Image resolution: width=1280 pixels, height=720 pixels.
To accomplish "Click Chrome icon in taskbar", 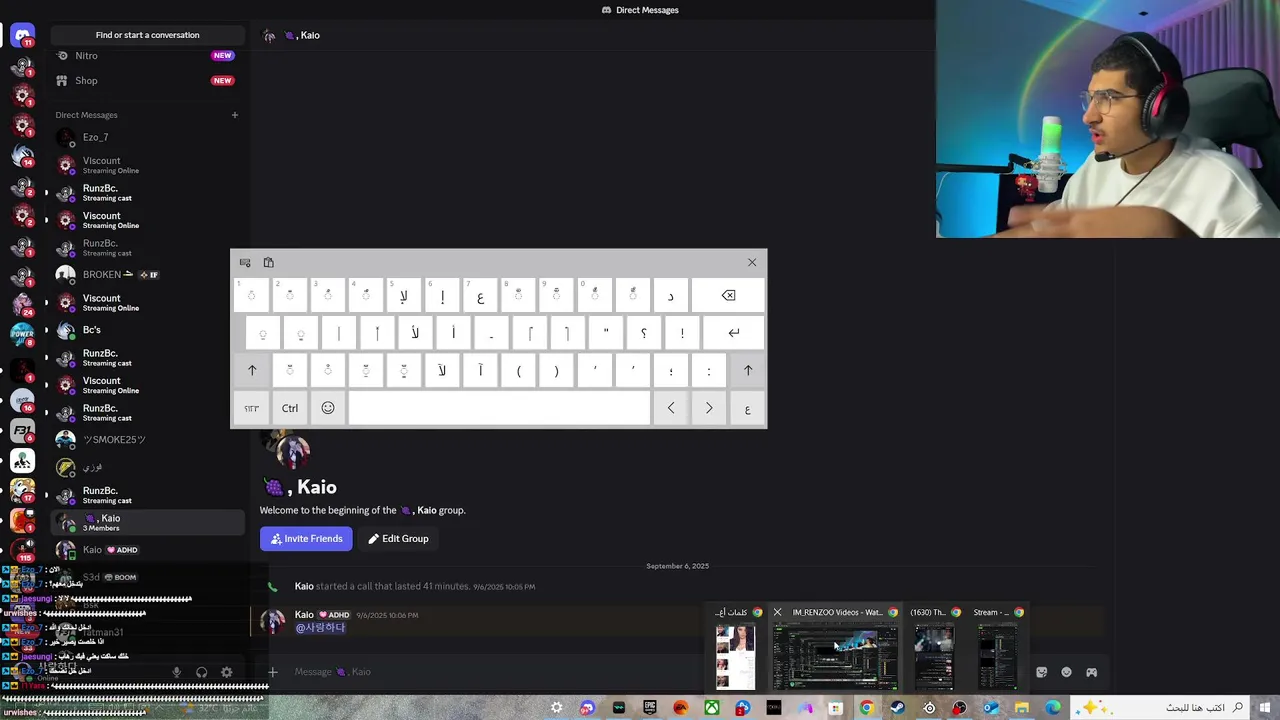I will coord(867,708).
